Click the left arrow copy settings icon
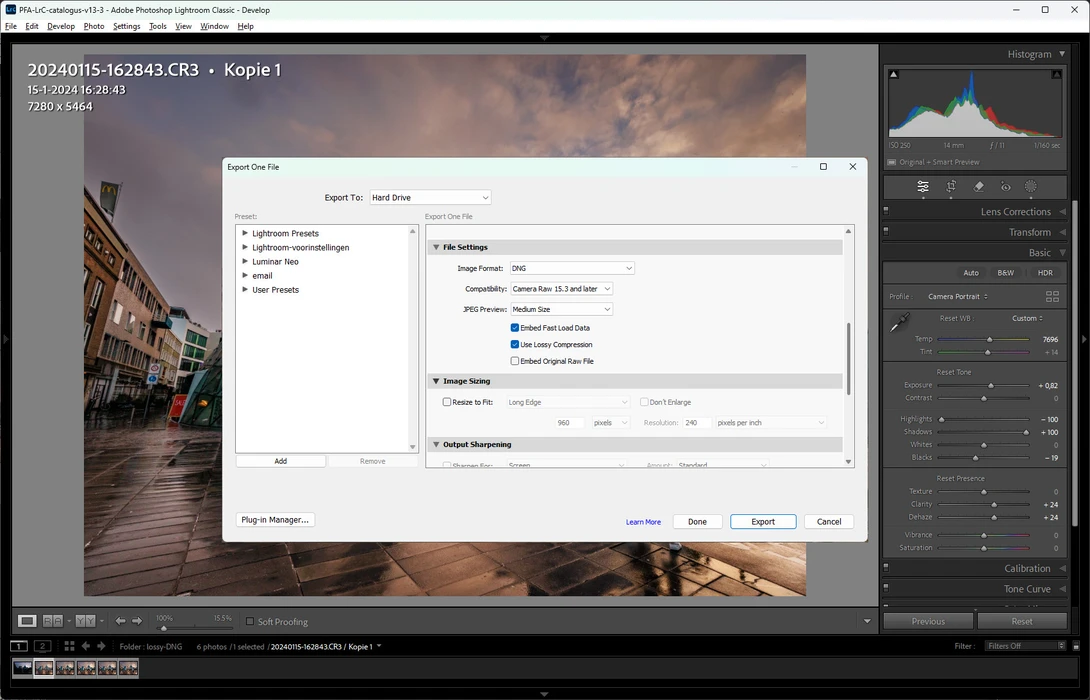Viewport: 1090px width, 700px height. (x=120, y=621)
